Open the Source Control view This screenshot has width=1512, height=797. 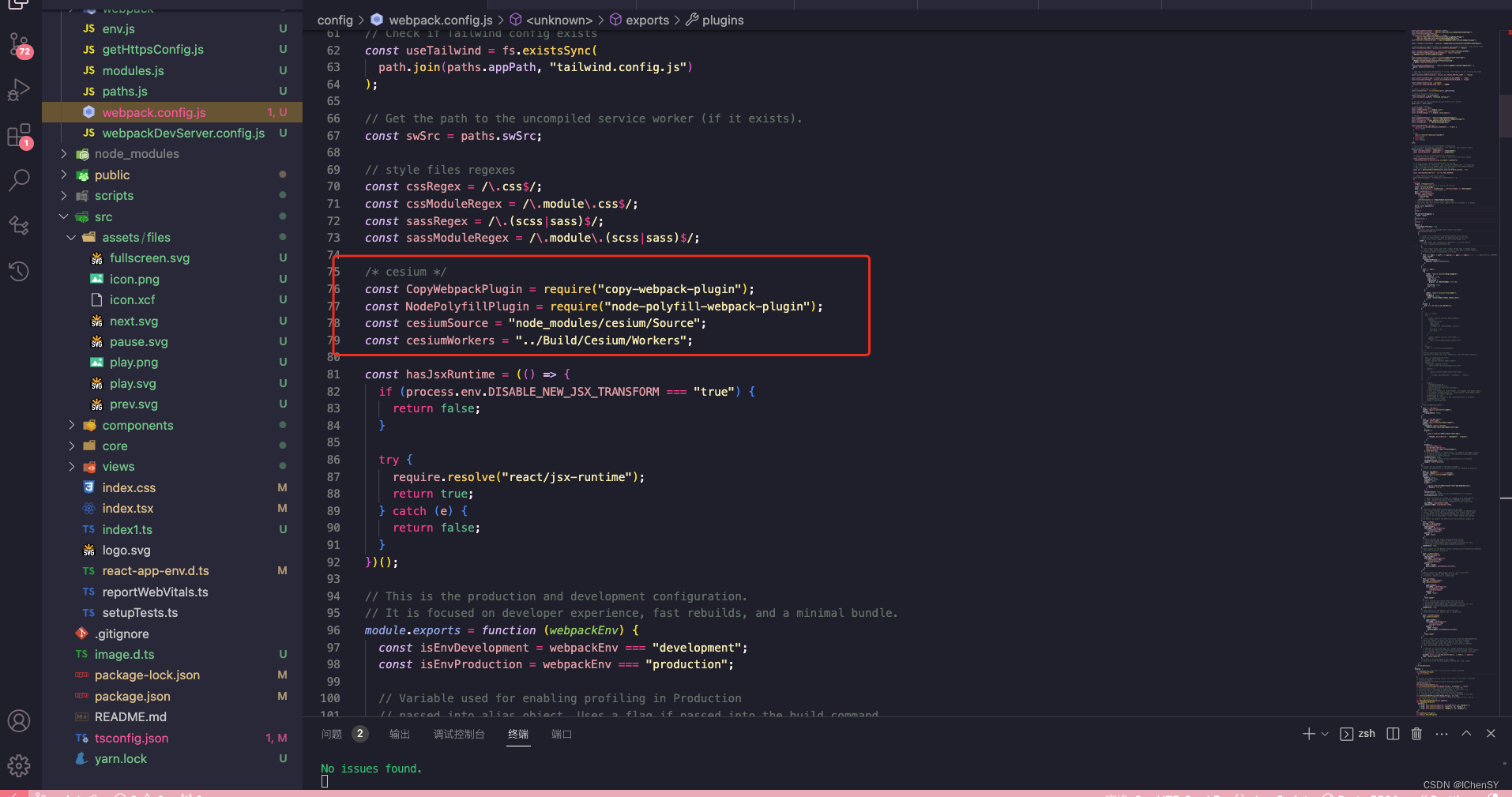[x=19, y=44]
